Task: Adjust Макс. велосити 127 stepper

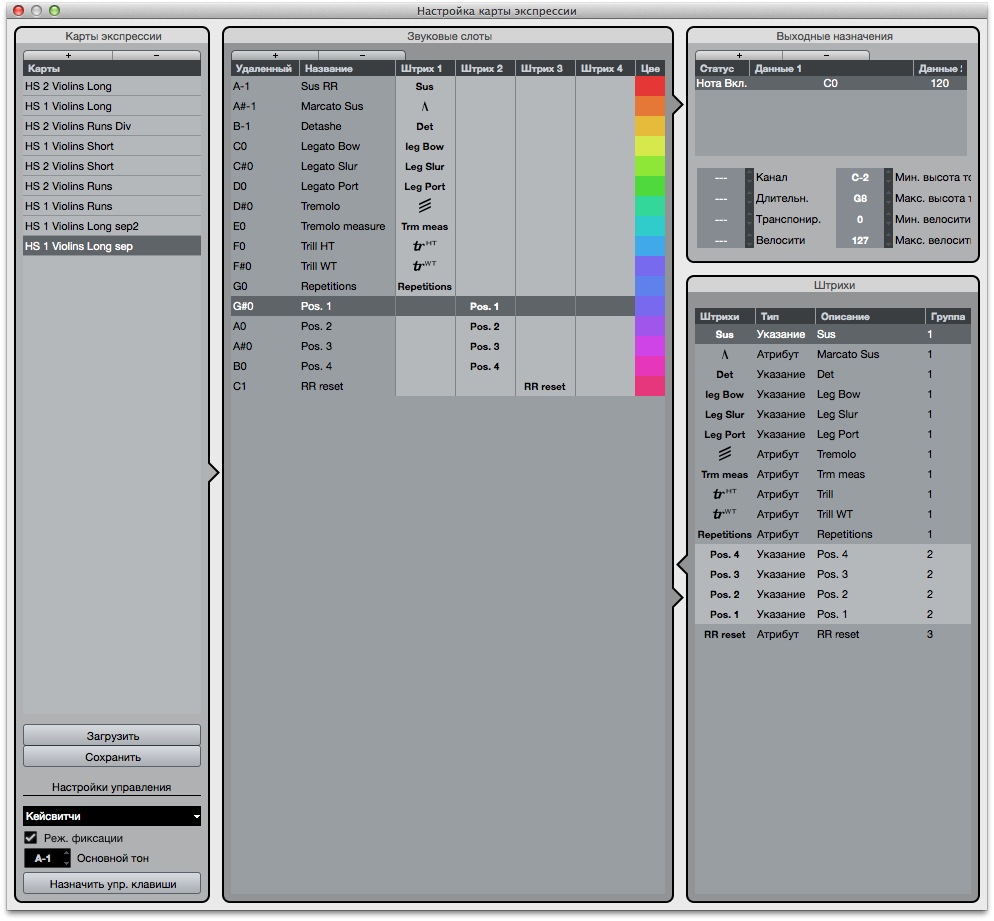Action: (889, 240)
